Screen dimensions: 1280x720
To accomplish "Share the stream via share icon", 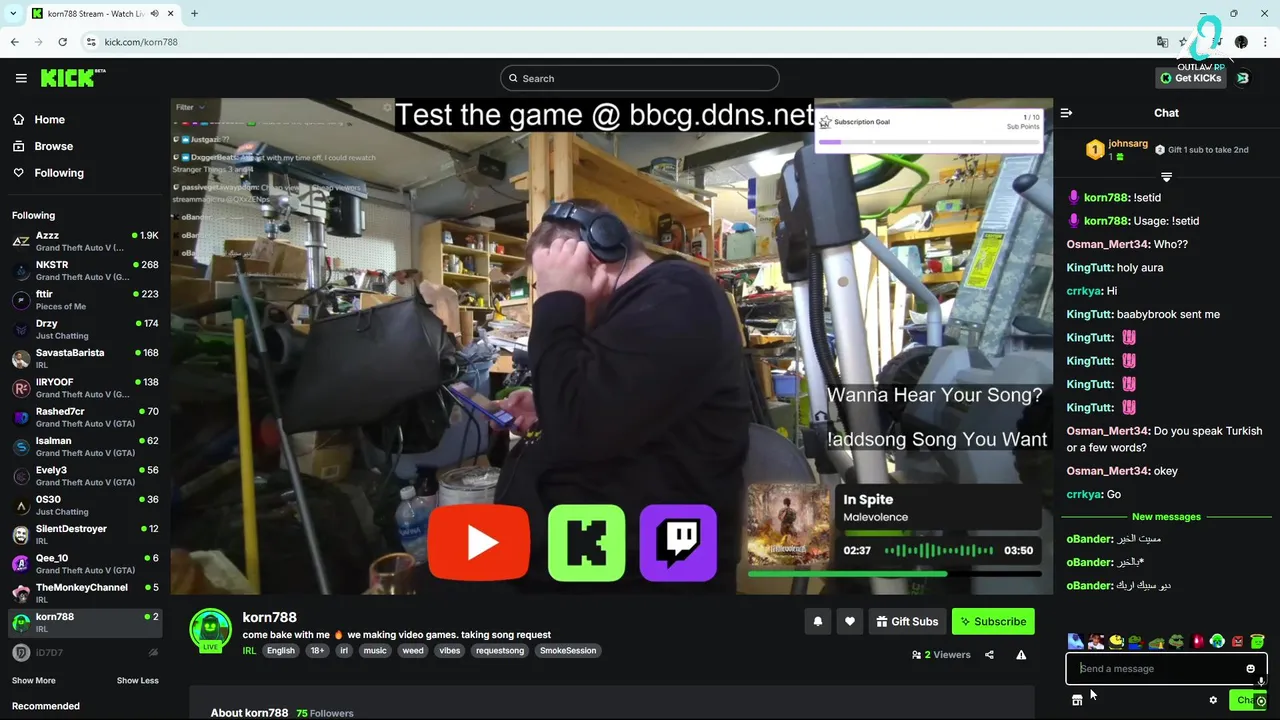I will (x=989, y=655).
